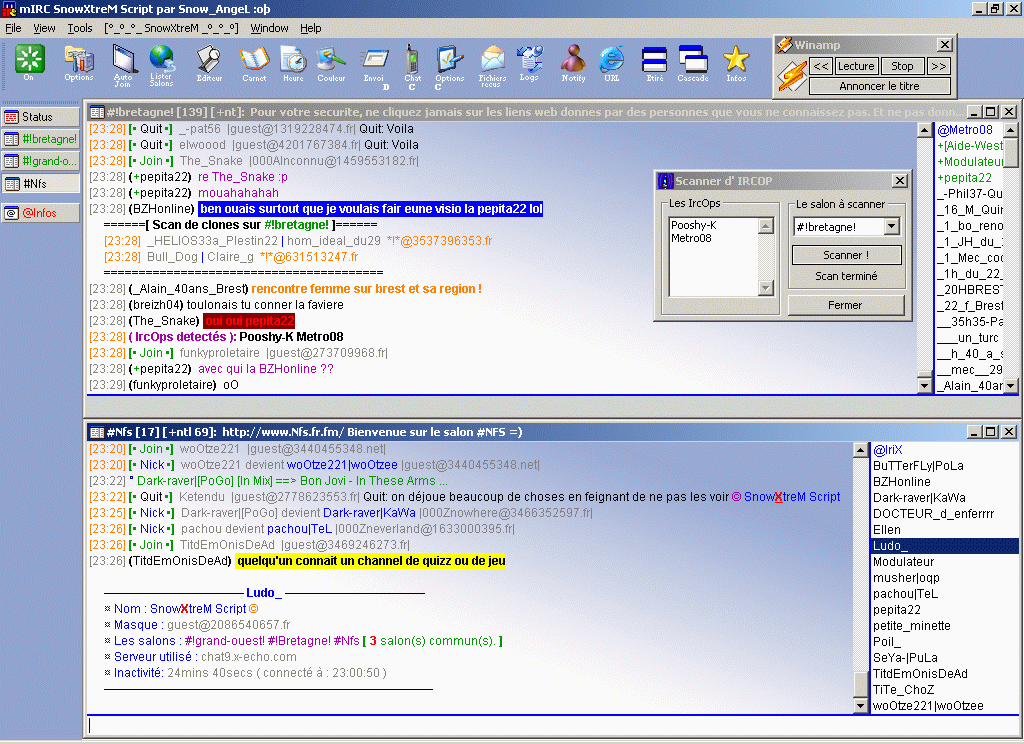The width and height of the screenshot is (1024, 744).
Task: Click the Scanner ! button
Action: click(846, 255)
